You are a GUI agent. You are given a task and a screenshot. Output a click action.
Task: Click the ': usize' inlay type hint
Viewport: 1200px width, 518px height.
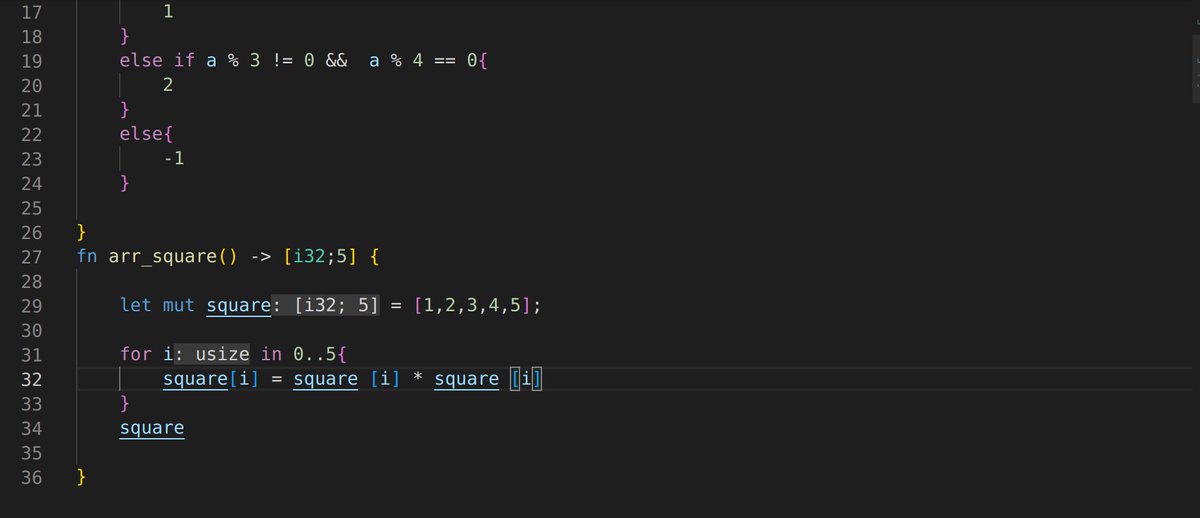(x=210, y=355)
